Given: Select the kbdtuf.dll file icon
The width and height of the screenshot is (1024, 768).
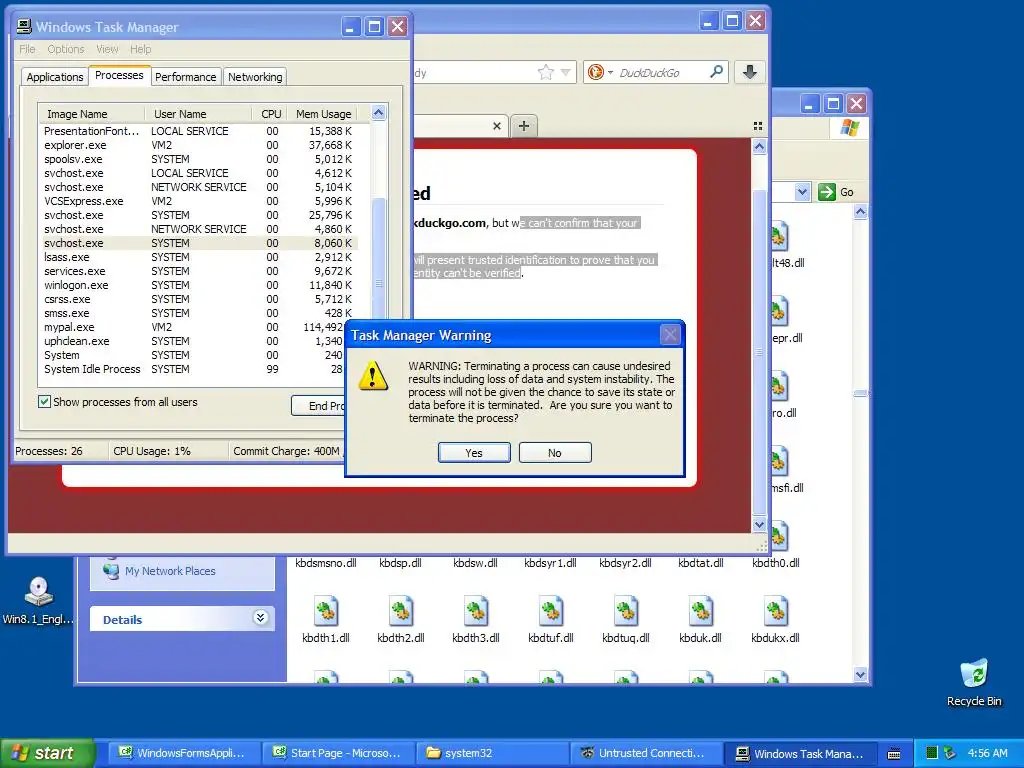Looking at the screenshot, I should [551, 611].
